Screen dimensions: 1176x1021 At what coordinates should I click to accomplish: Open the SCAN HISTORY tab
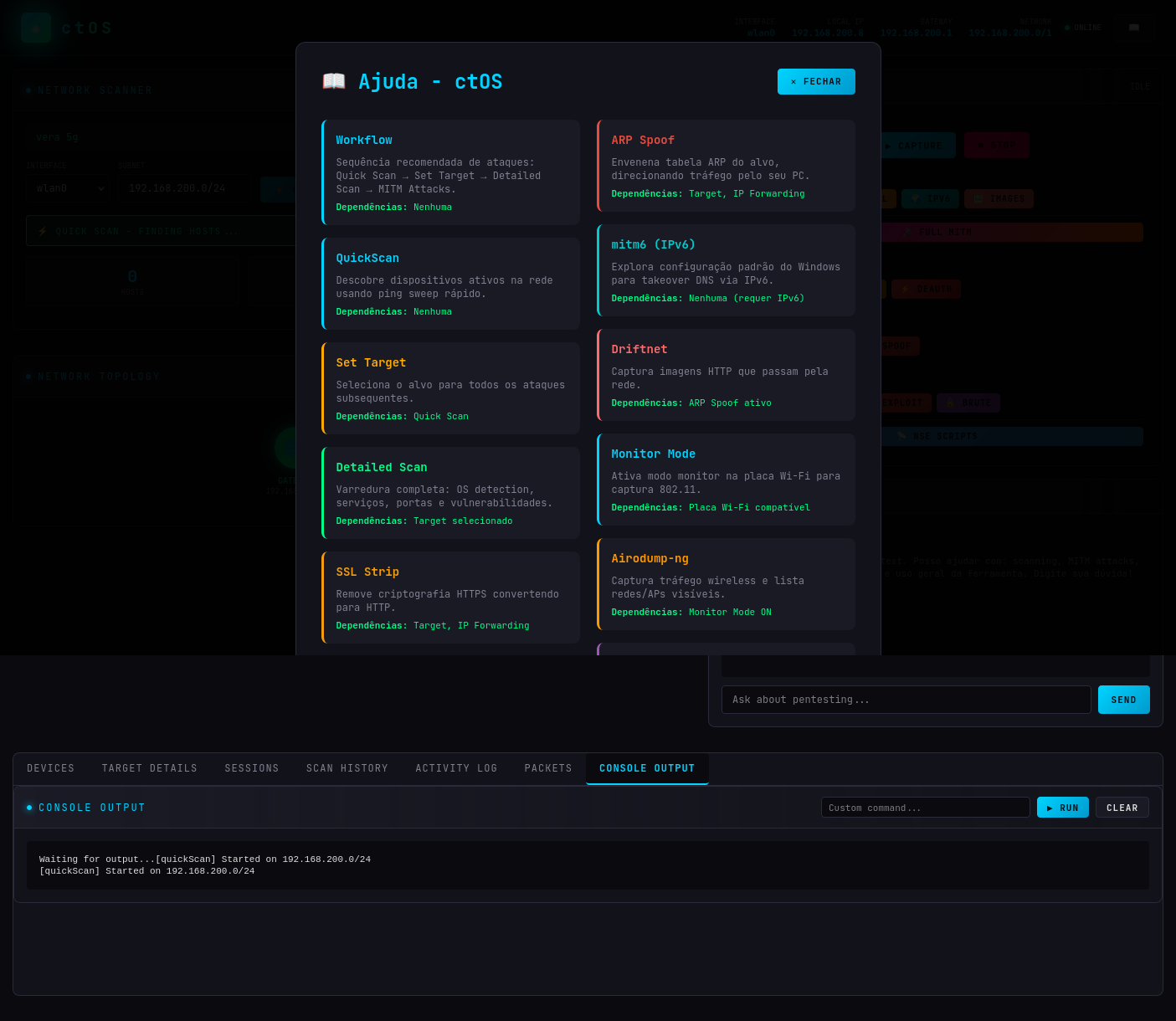point(347,768)
